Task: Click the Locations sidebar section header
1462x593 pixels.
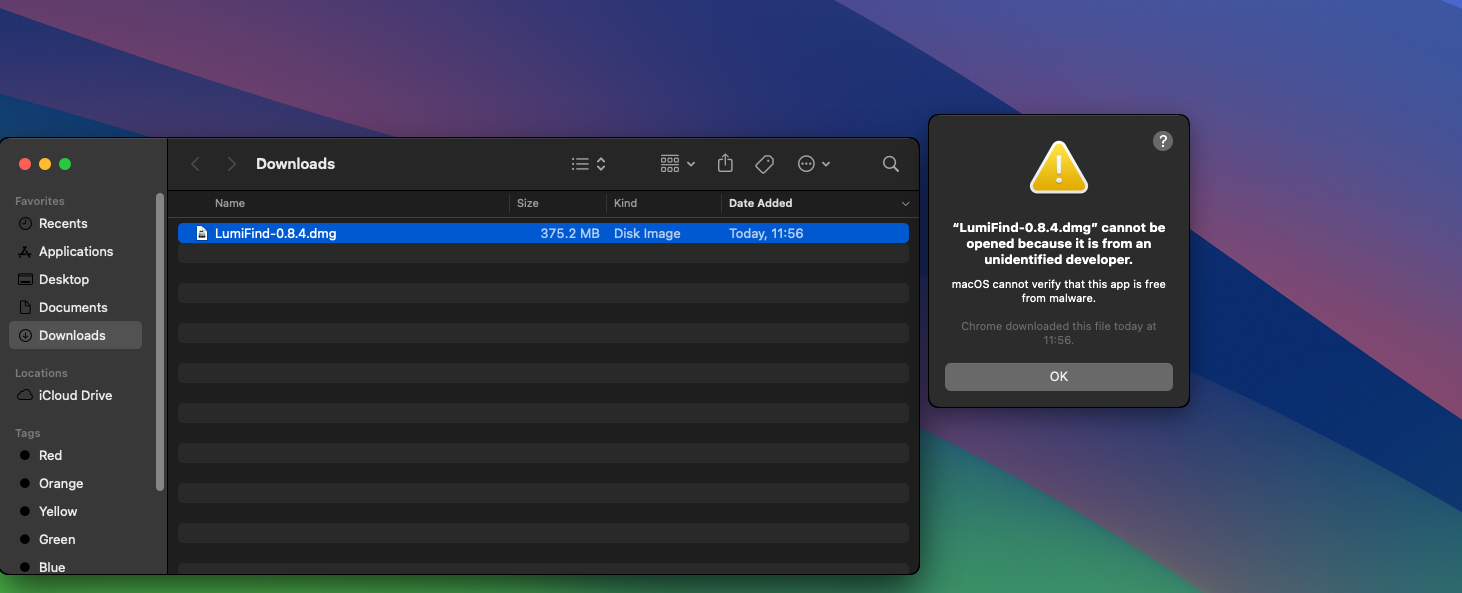Action: coord(41,373)
